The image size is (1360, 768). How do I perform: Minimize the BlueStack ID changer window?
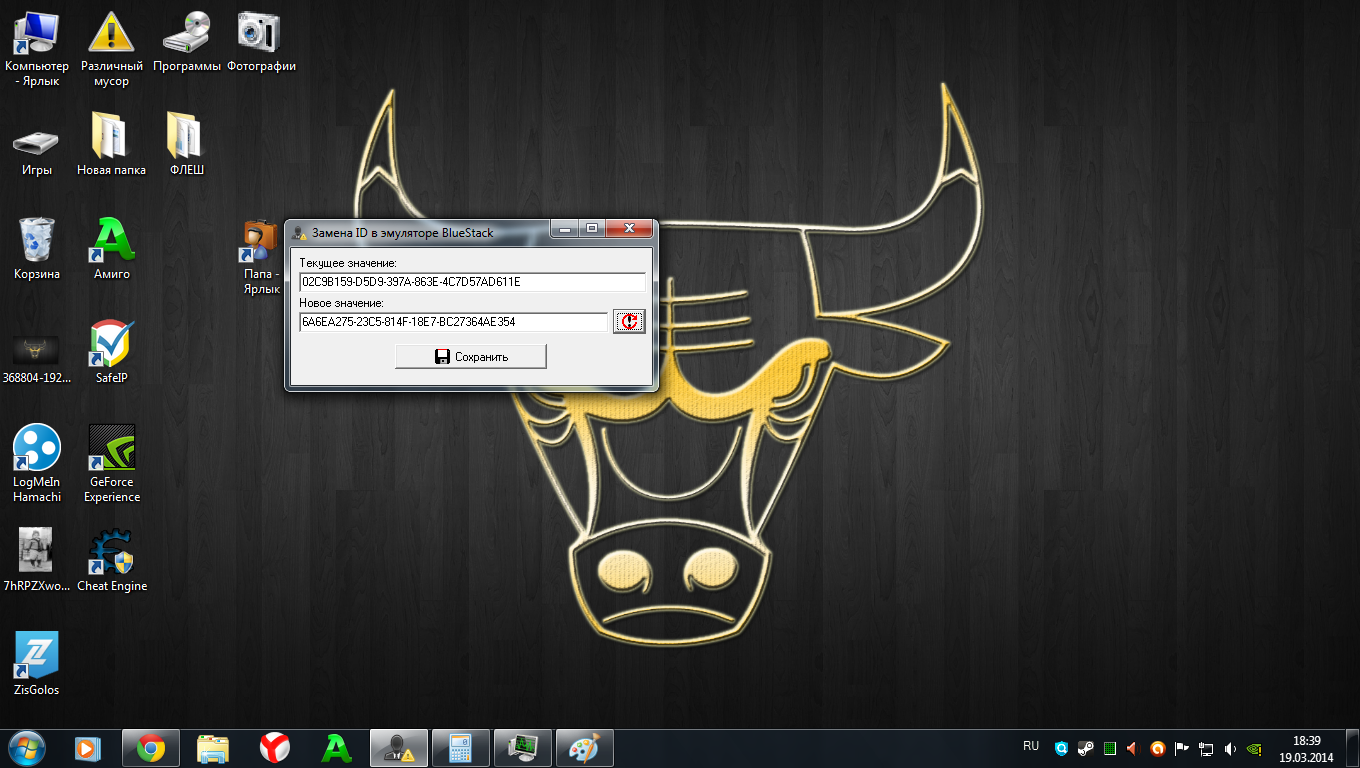(565, 229)
